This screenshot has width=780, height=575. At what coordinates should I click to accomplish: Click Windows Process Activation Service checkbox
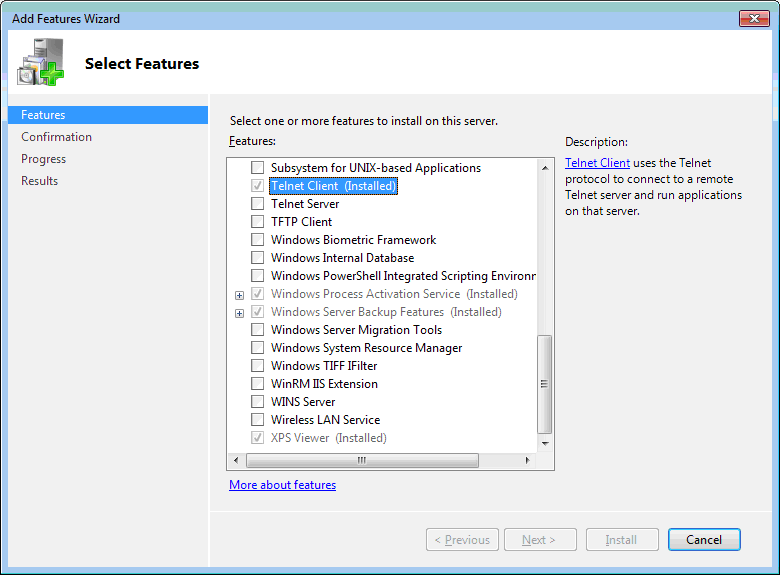click(258, 293)
